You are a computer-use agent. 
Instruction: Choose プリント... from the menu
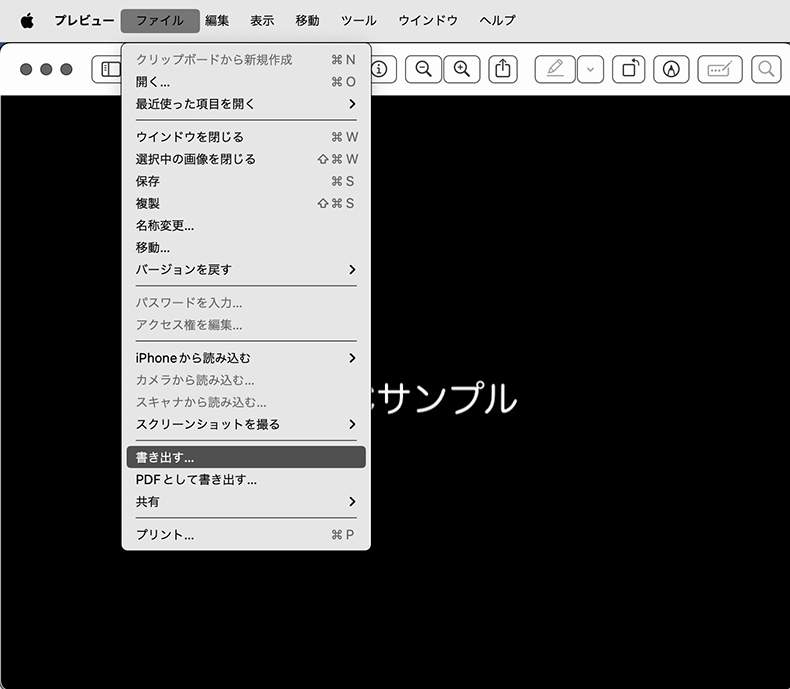(246, 534)
